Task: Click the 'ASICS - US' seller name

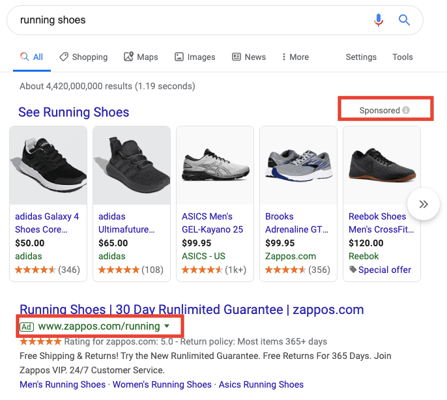Action: click(x=203, y=256)
